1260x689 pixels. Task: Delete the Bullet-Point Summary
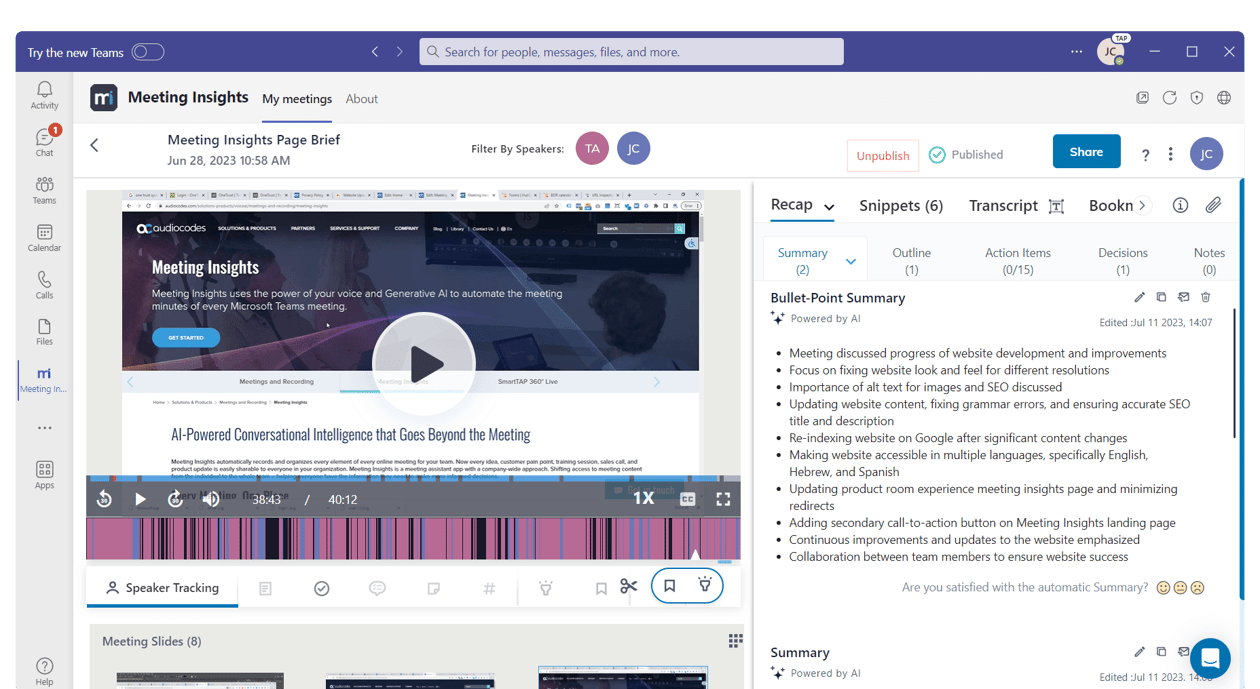tap(1206, 297)
